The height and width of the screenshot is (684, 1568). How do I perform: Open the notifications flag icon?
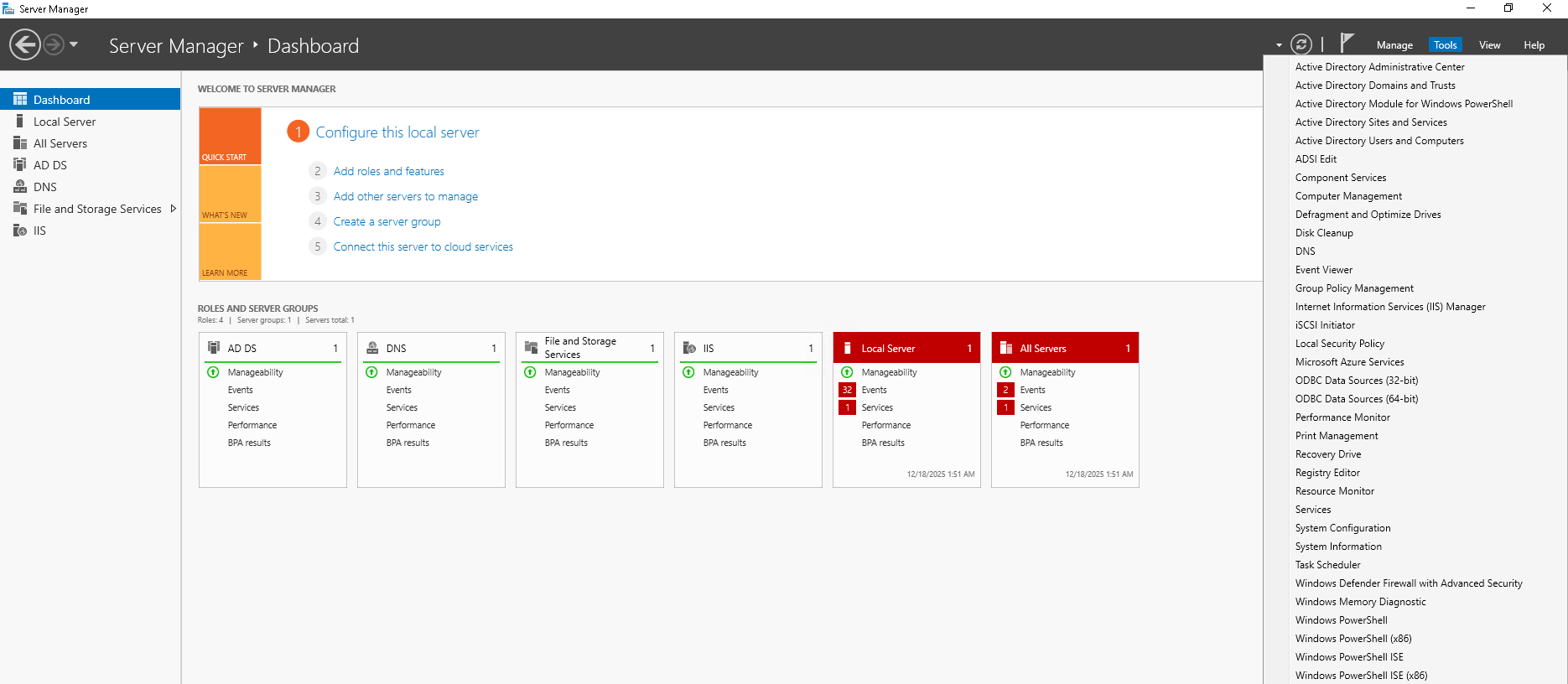pos(1347,43)
